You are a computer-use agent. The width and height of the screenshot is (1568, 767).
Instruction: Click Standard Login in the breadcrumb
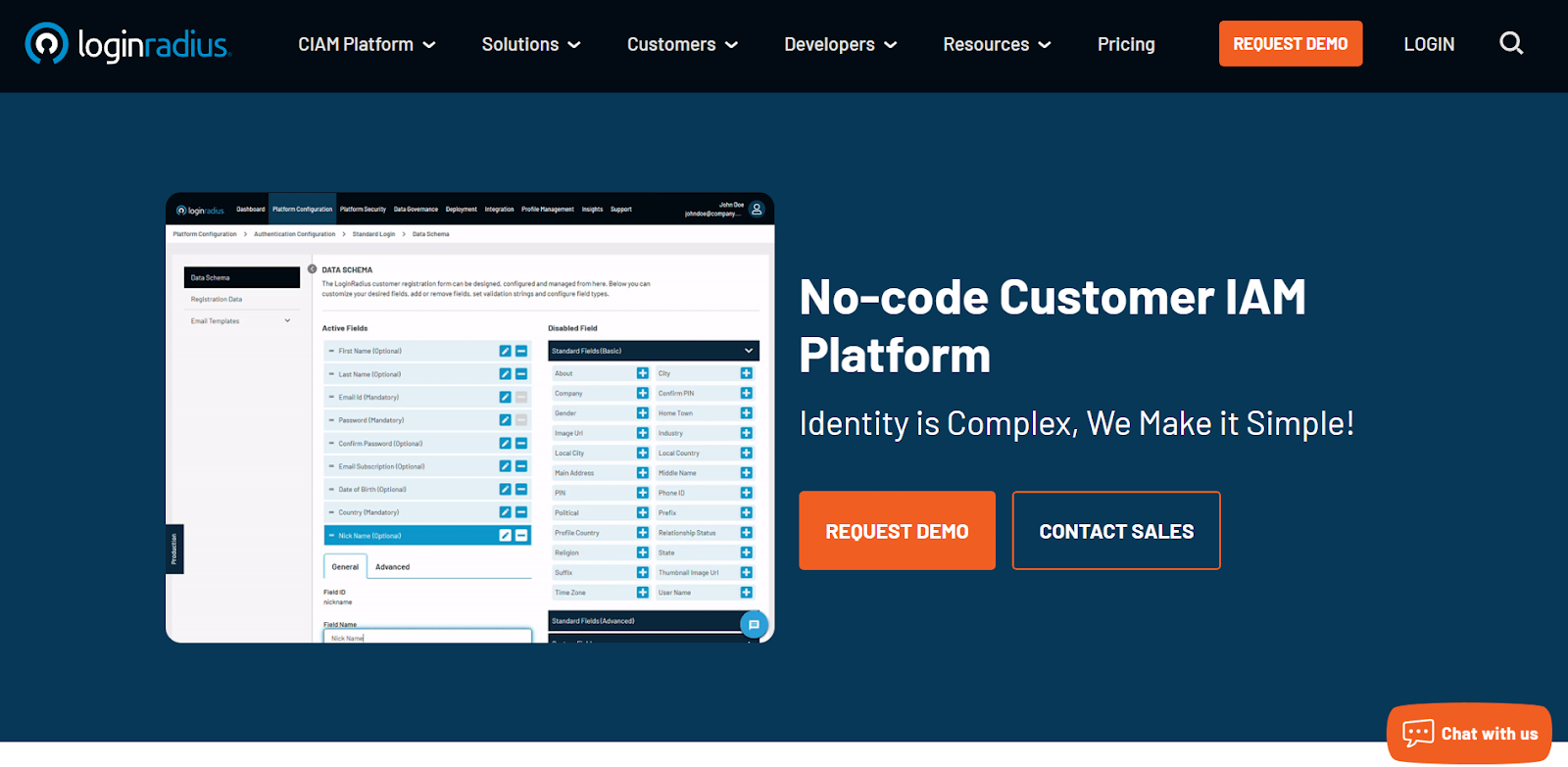click(x=373, y=234)
